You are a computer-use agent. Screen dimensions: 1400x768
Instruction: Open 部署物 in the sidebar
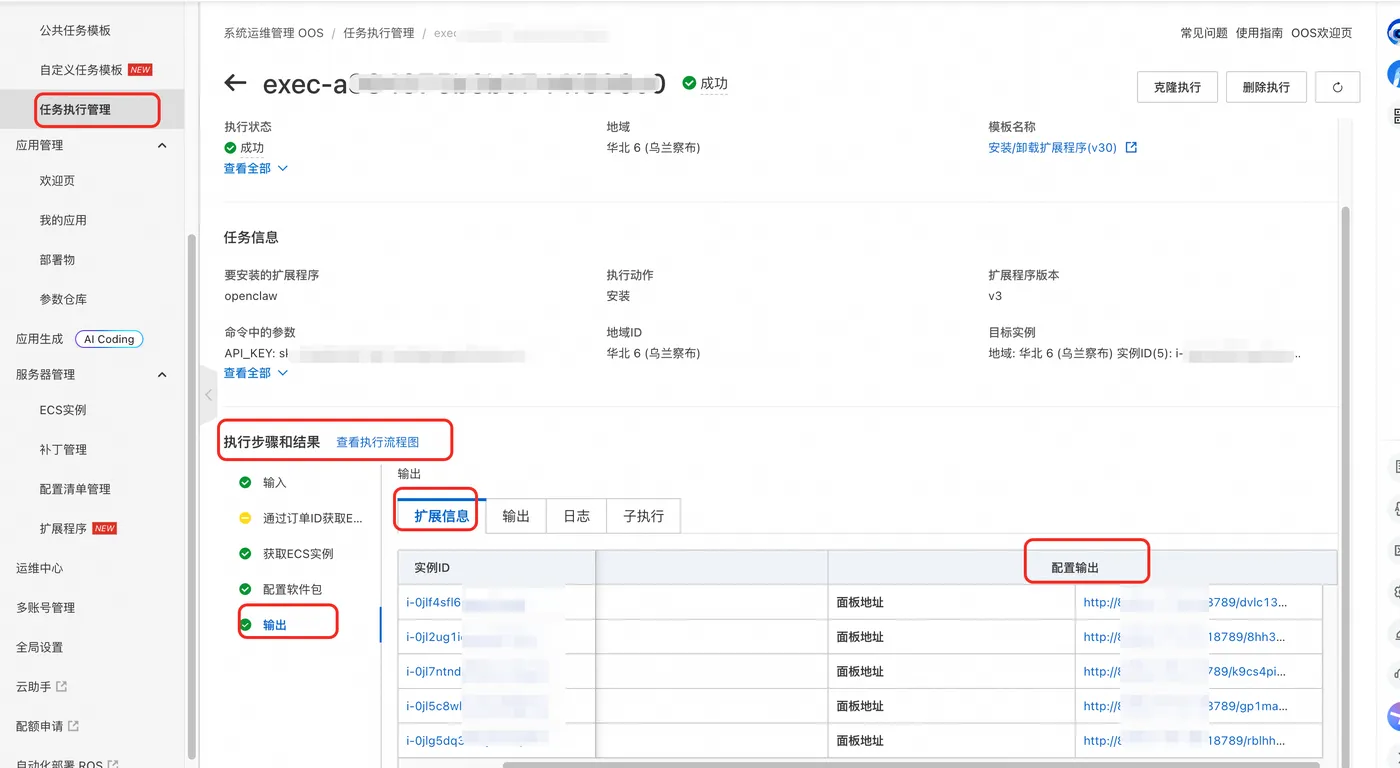pos(57,260)
